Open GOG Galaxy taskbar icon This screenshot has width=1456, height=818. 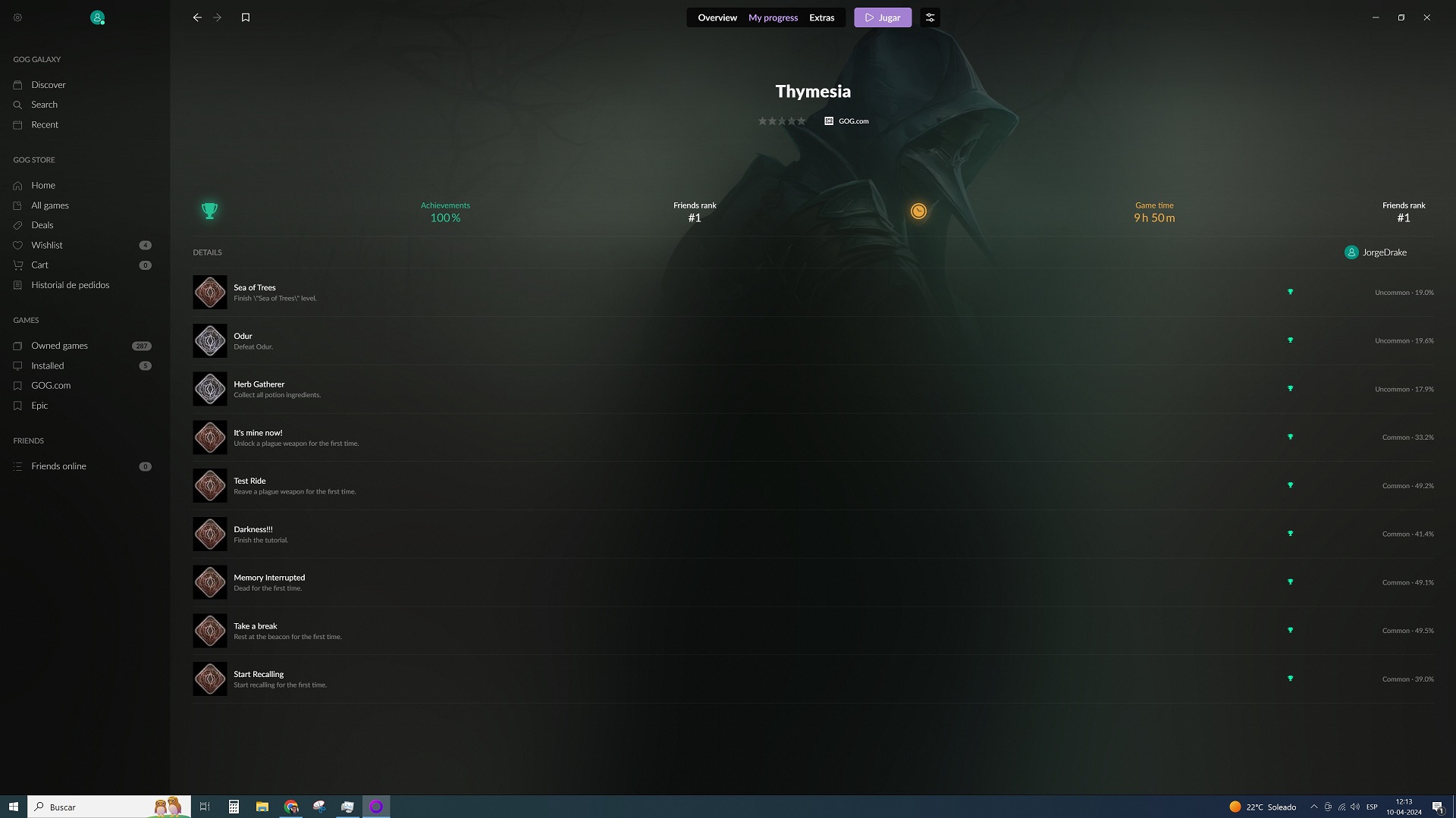click(x=376, y=807)
